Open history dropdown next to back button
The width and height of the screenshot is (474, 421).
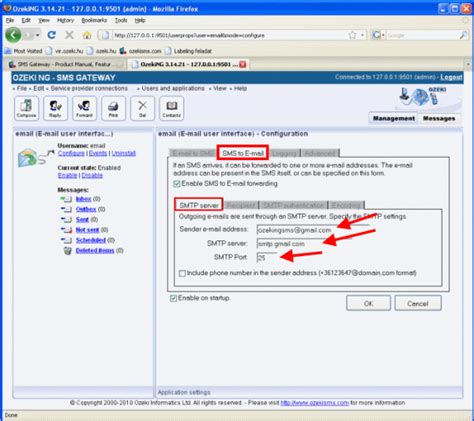coord(37,35)
